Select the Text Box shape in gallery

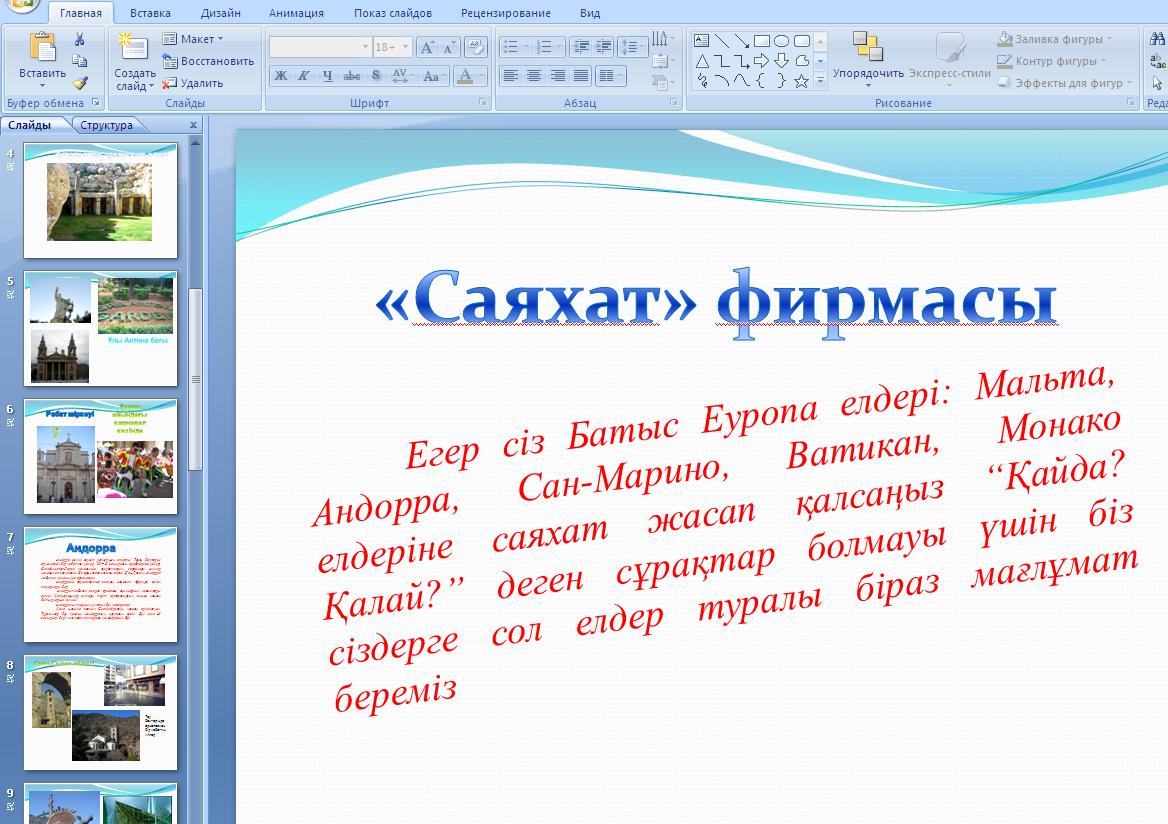[x=702, y=40]
